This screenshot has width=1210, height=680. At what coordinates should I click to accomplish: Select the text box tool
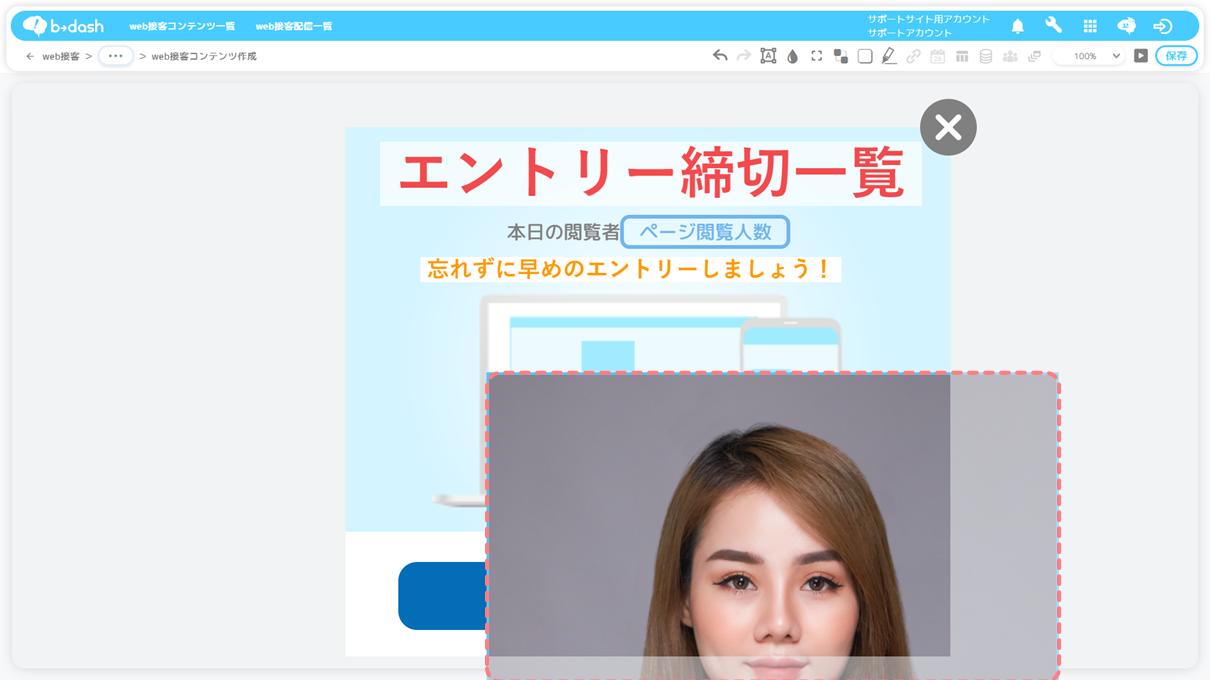tap(768, 56)
